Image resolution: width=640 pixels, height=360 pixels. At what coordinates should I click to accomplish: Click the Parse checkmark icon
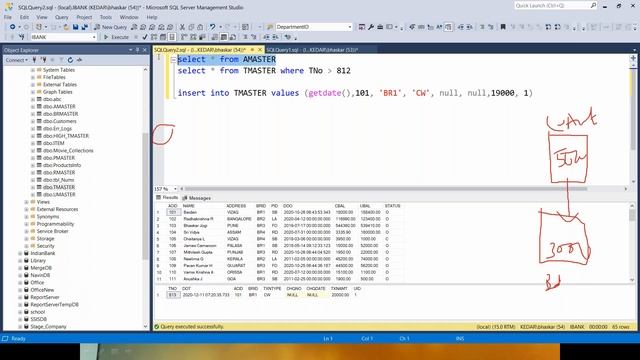point(144,37)
